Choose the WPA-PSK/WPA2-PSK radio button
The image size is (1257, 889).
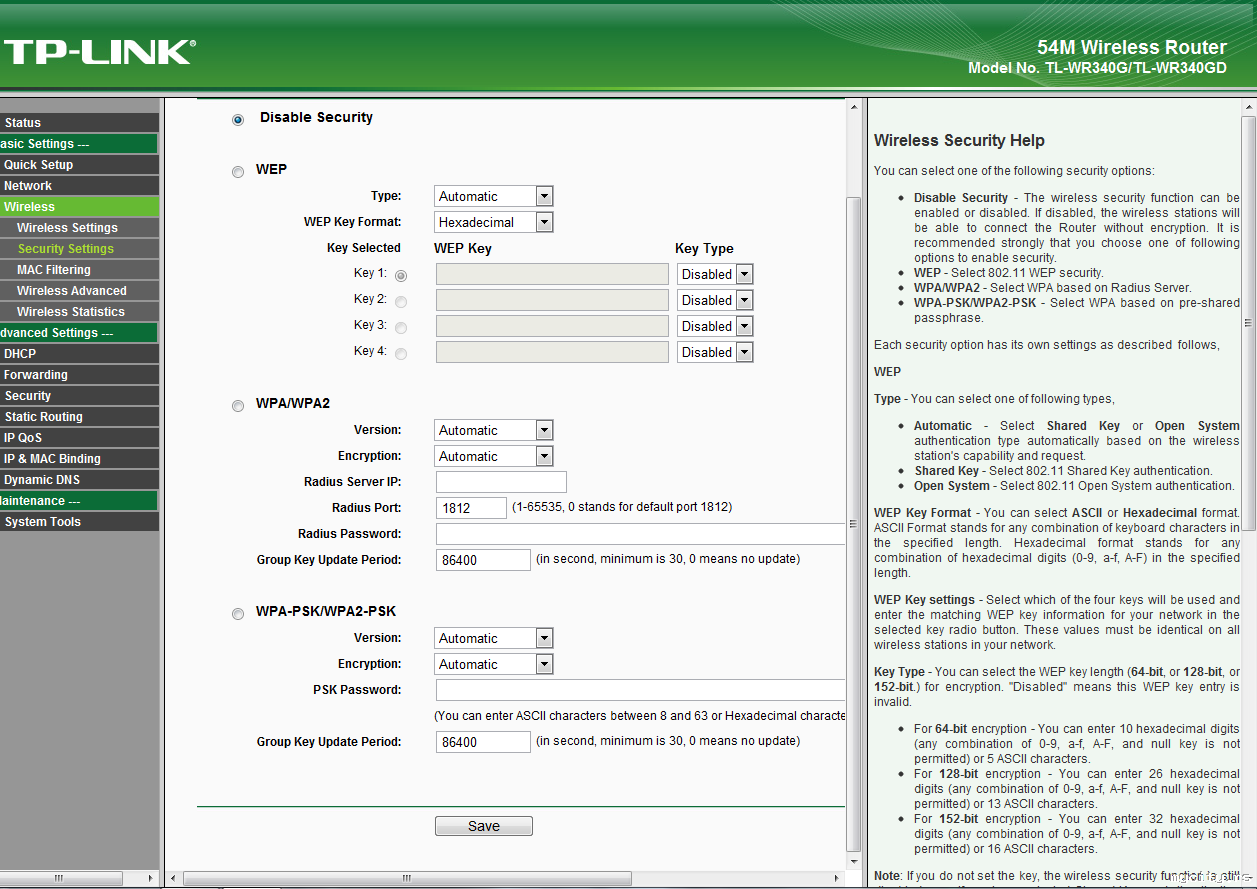(238, 614)
